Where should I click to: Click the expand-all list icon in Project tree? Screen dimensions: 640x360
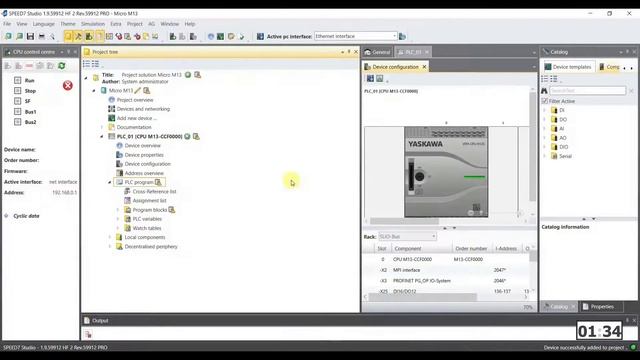click(x=96, y=64)
